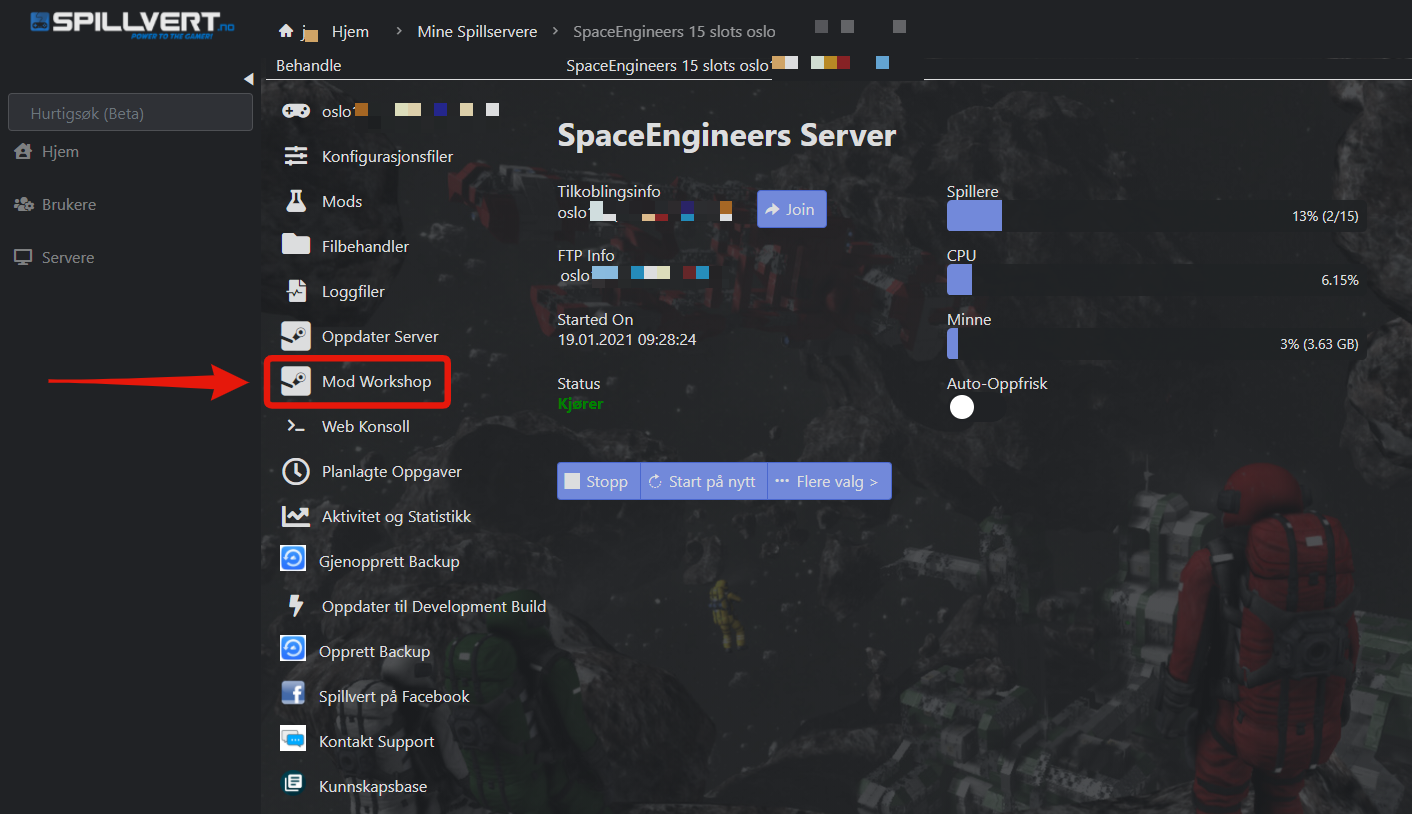This screenshot has width=1412, height=814.
Task: Open Spillvert på Facebook link
Action: (x=394, y=696)
